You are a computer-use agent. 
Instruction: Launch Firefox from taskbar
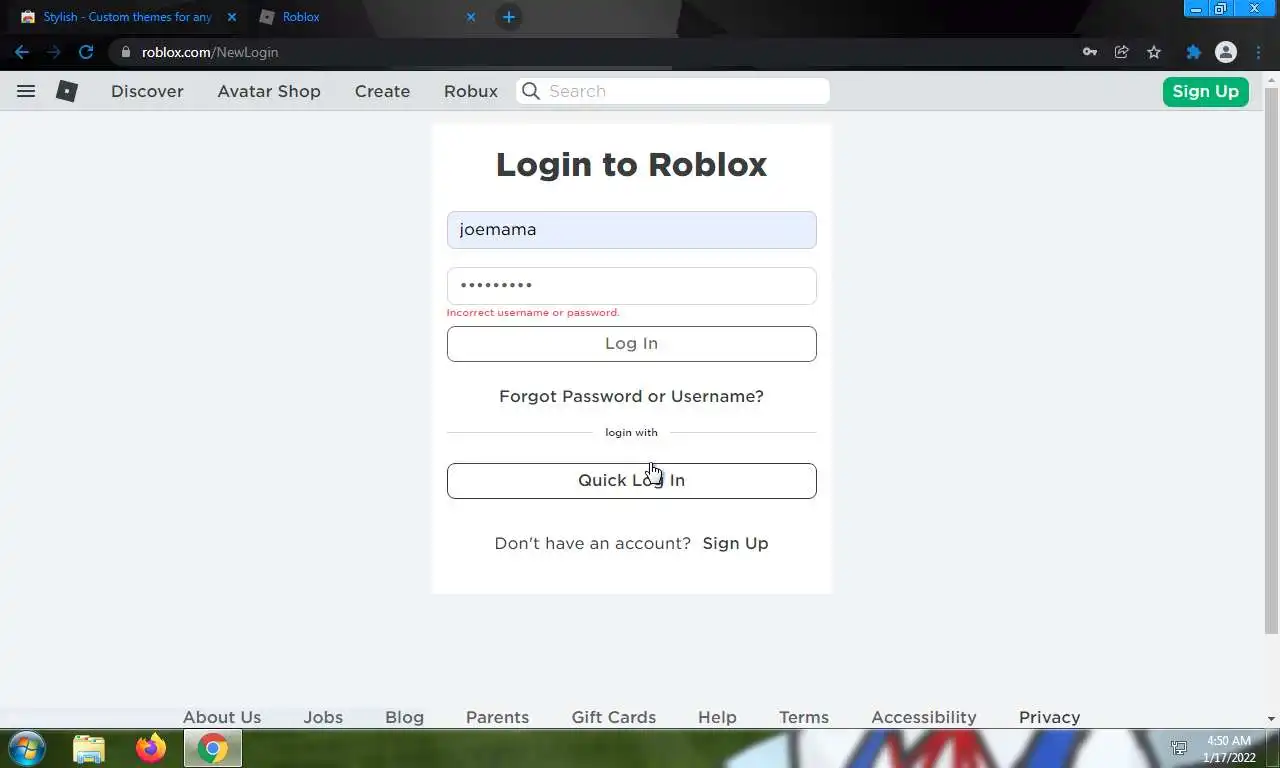[x=151, y=748]
